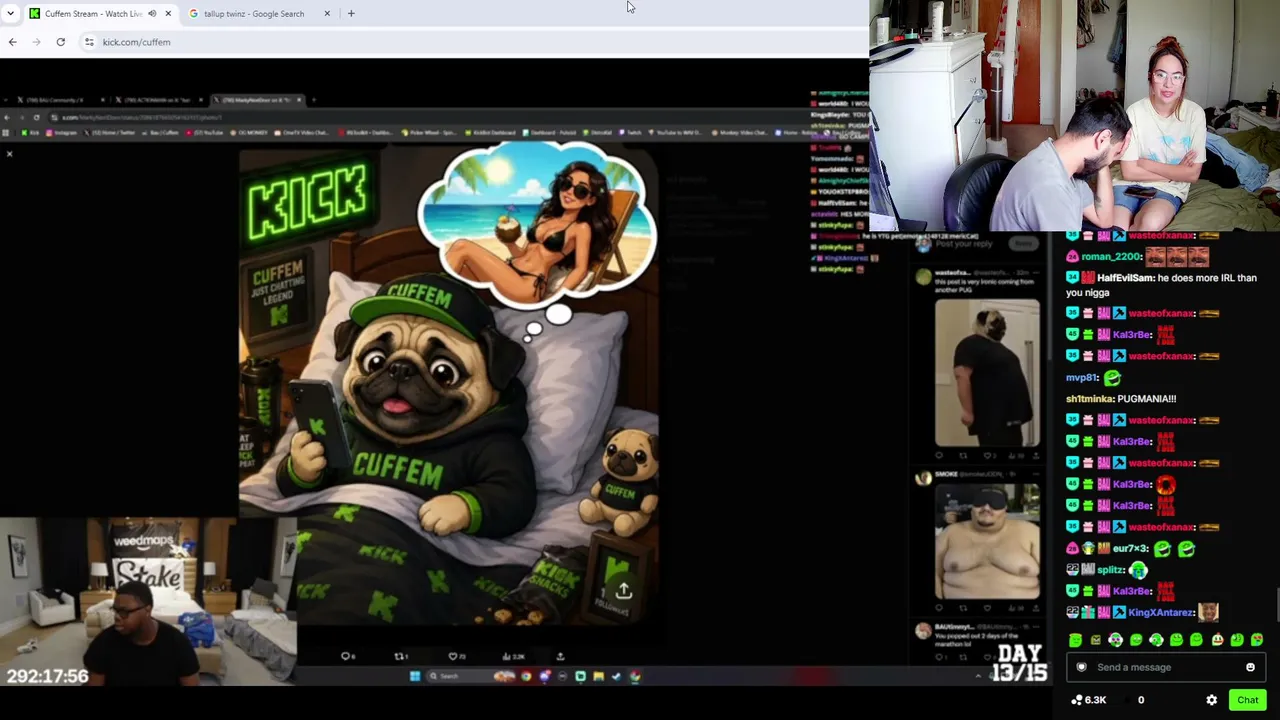Click the Send a message chat input
Image resolution: width=1280 pixels, height=720 pixels.
coord(1165,667)
